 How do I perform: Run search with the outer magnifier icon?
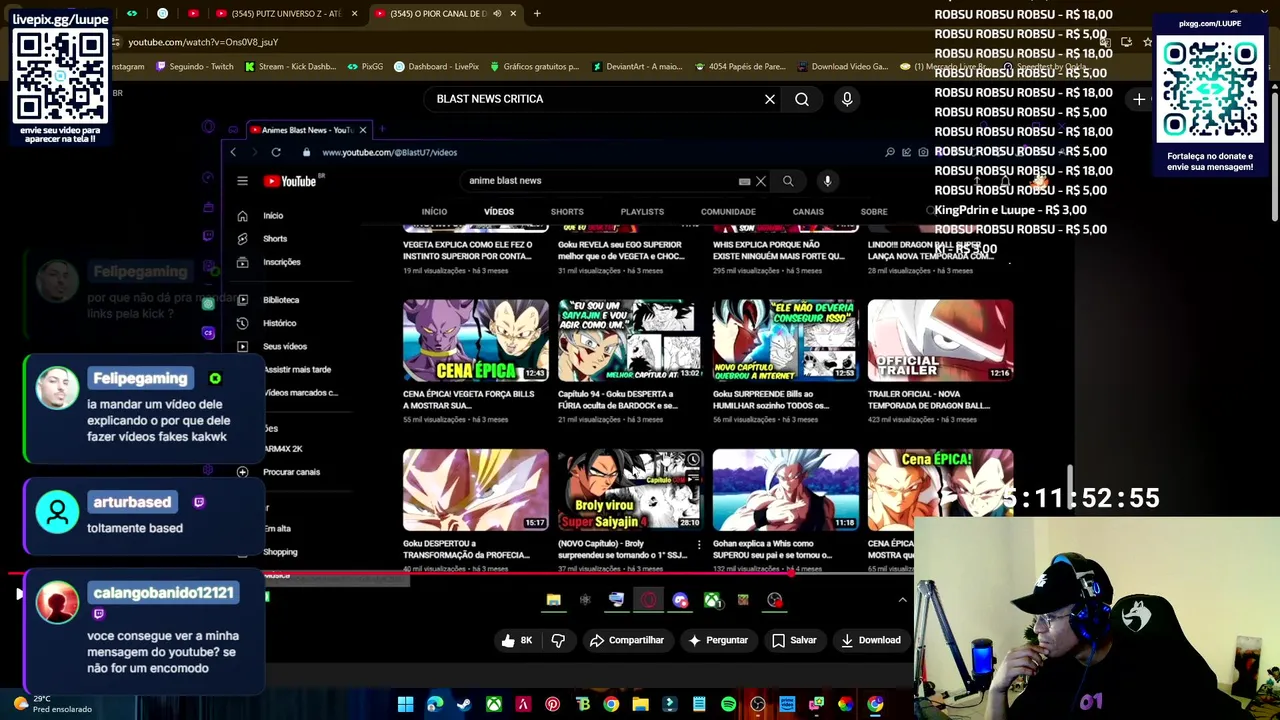tap(802, 99)
